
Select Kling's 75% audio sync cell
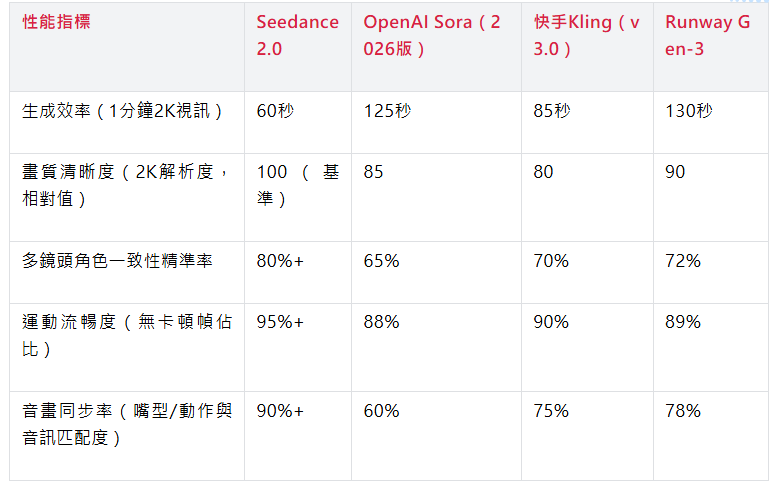(x=551, y=411)
